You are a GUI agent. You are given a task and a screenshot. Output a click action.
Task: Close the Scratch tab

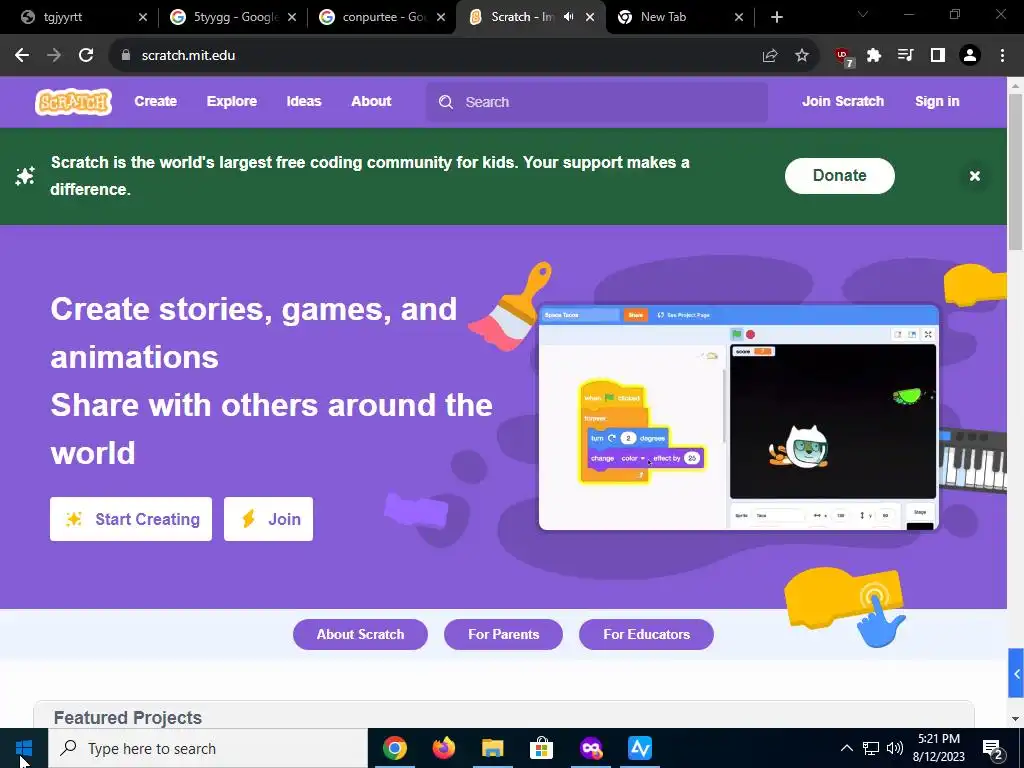590,17
